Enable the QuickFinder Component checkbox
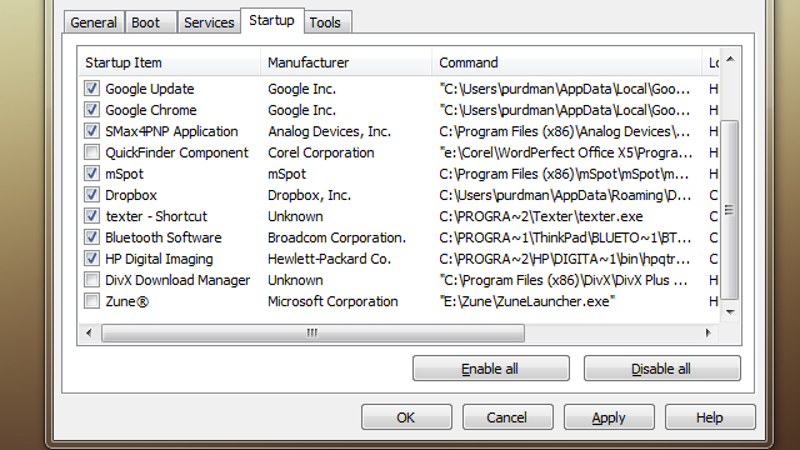 (92, 152)
